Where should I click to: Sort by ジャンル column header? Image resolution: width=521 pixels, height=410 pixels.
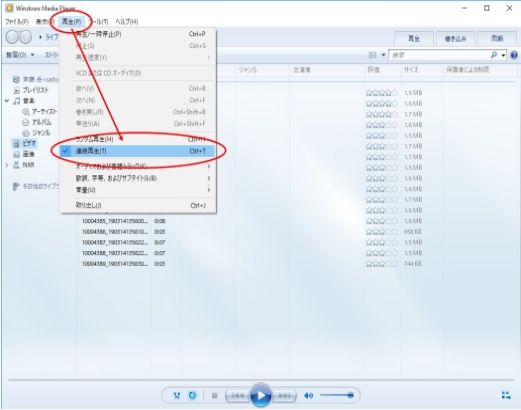(248, 70)
